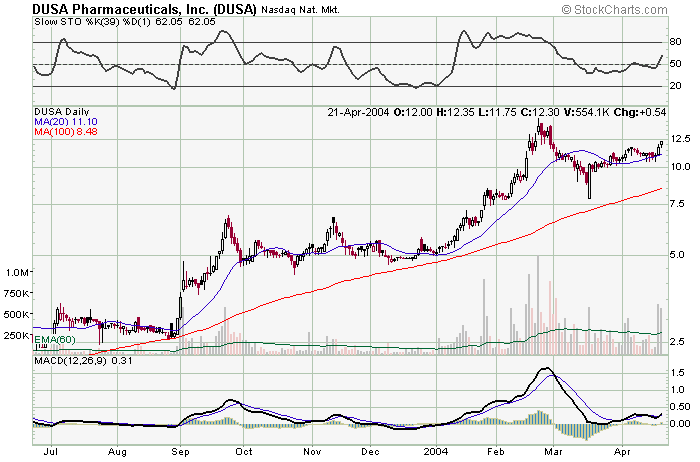Click the Nov month label on time axis
This screenshot has width=700, height=462.
312,452
